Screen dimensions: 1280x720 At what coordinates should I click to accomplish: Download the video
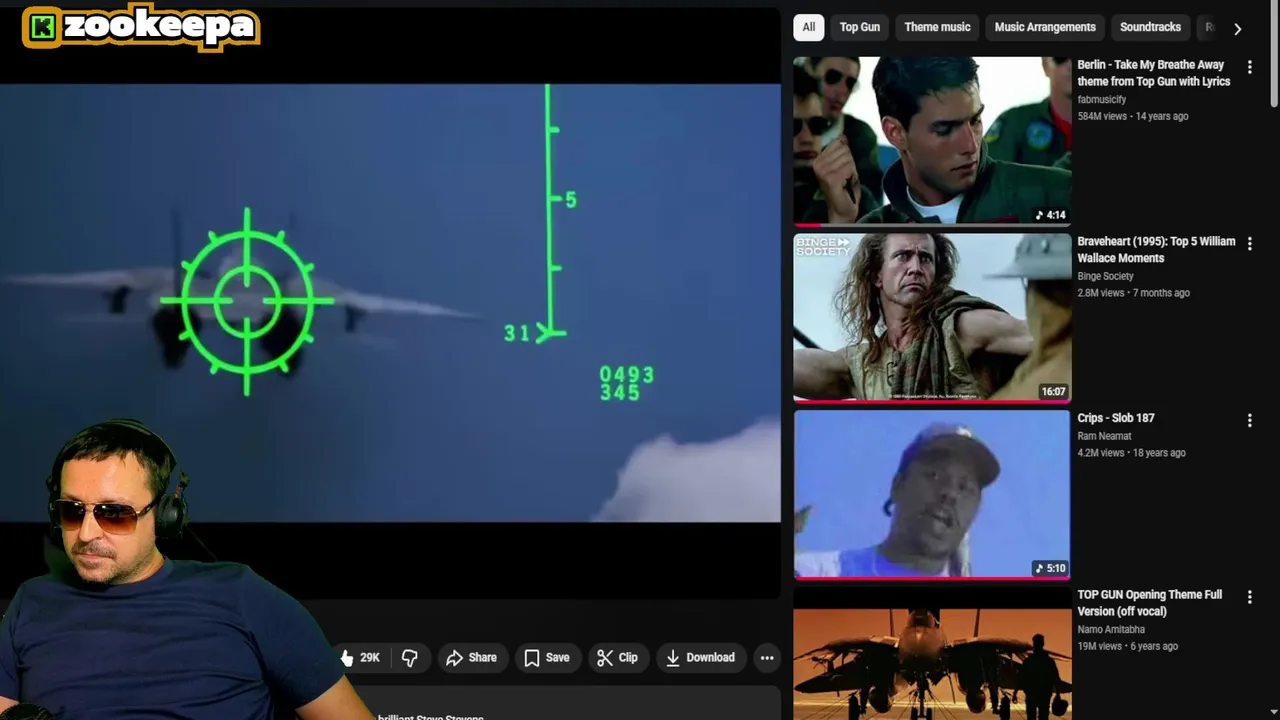(701, 657)
